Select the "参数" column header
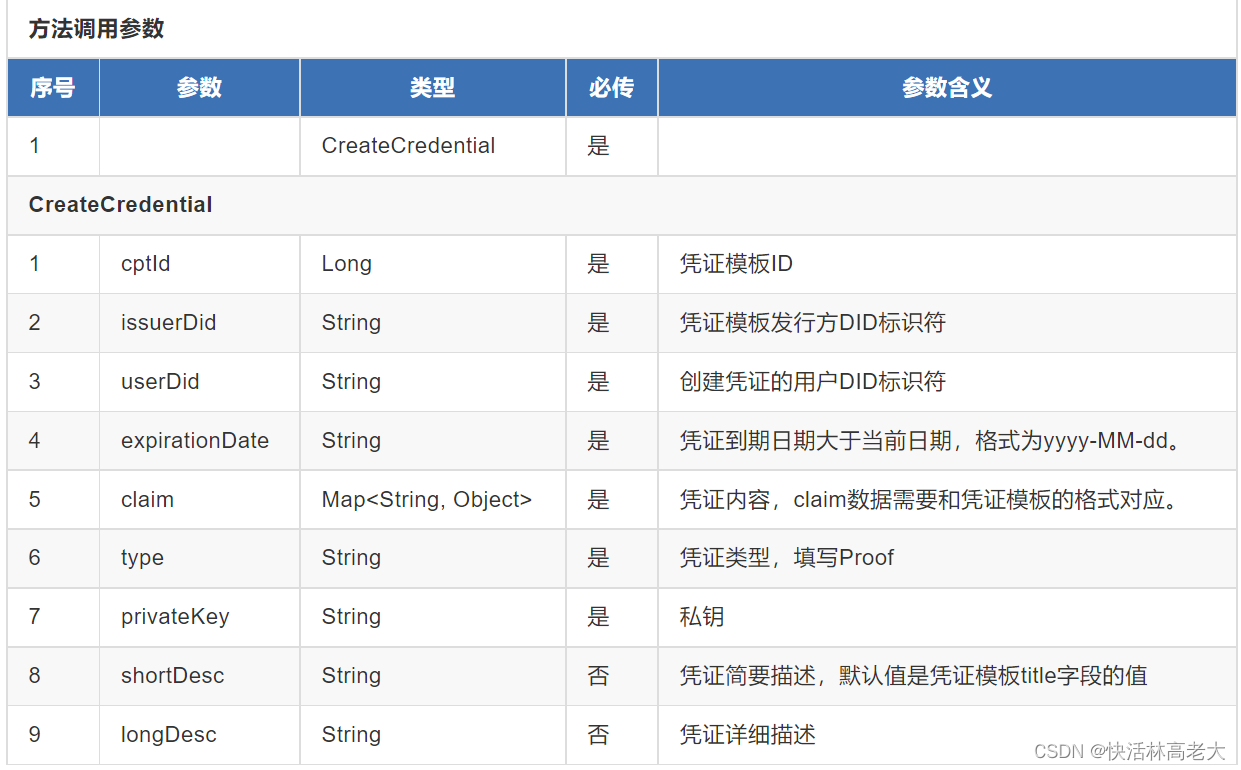 tap(198, 87)
